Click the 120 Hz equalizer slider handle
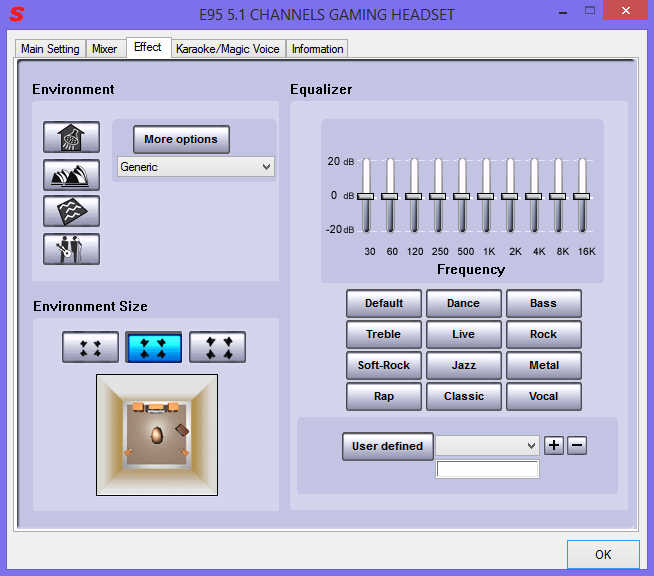 [x=414, y=196]
